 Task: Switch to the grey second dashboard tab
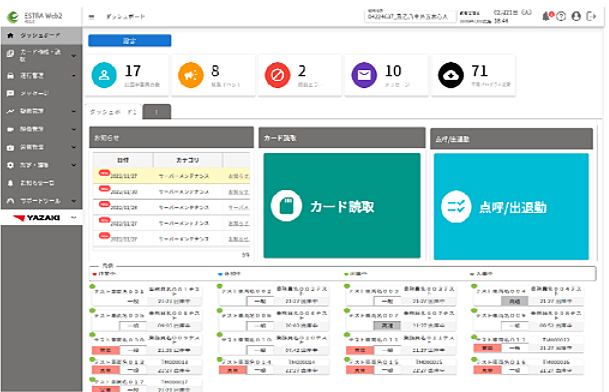(157, 112)
